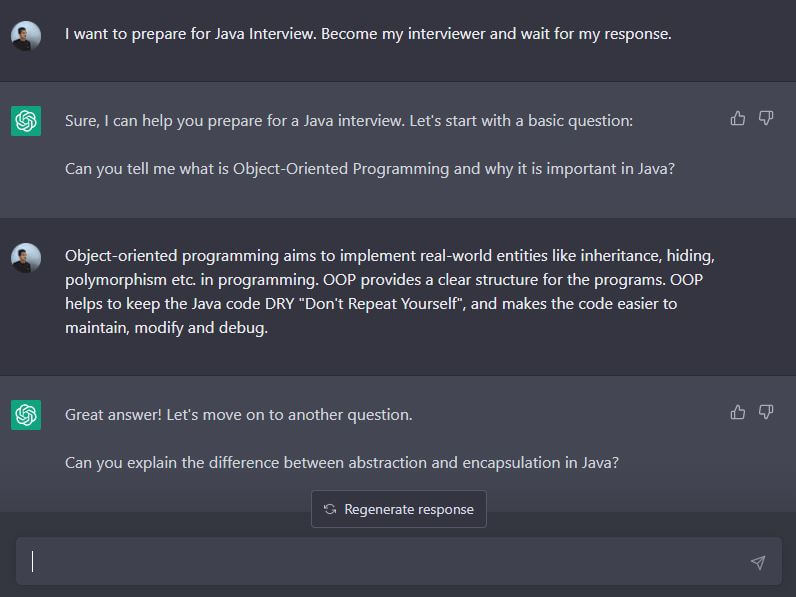Click user avatar beside the OOP answer message
Image resolution: width=796 pixels, height=597 pixels.
[x=26, y=258]
